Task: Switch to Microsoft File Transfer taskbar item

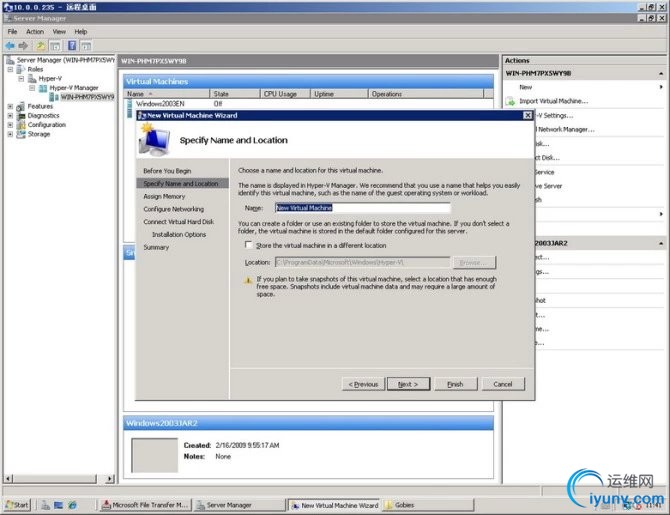Action: (145, 505)
